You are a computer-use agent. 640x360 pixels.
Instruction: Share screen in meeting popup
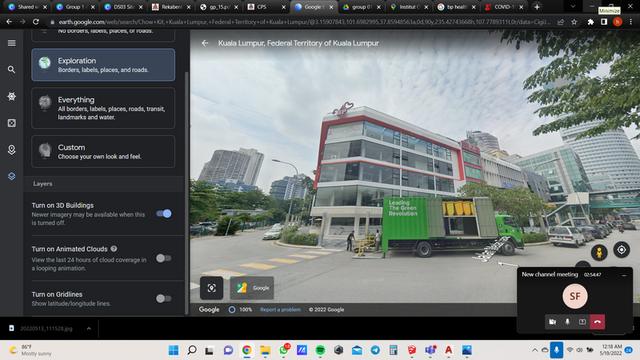click(x=582, y=322)
